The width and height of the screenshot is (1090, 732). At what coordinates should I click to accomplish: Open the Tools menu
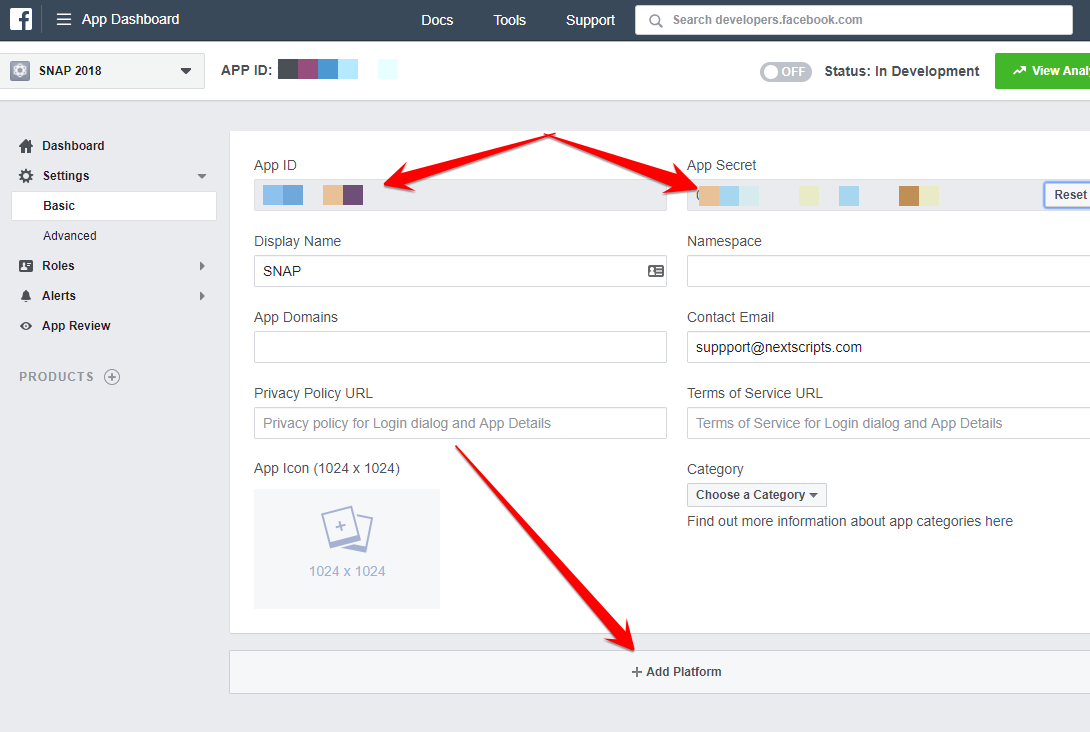point(510,20)
